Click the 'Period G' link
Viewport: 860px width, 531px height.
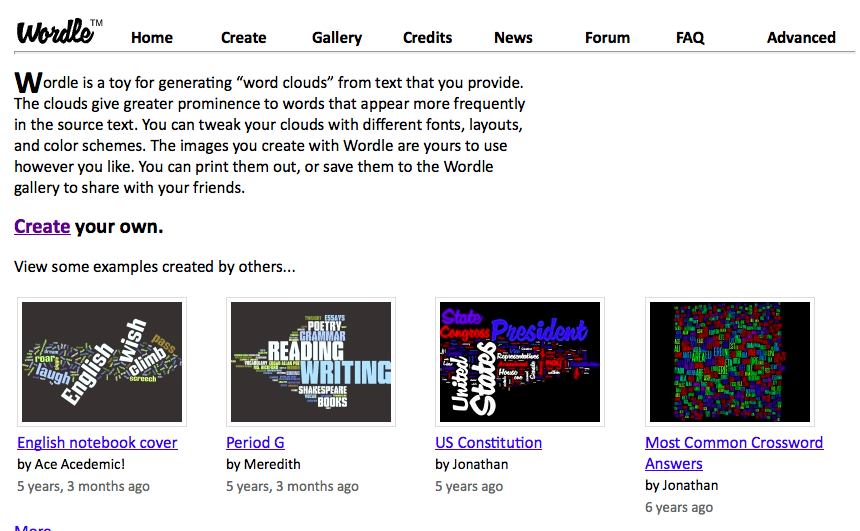(256, 443)
